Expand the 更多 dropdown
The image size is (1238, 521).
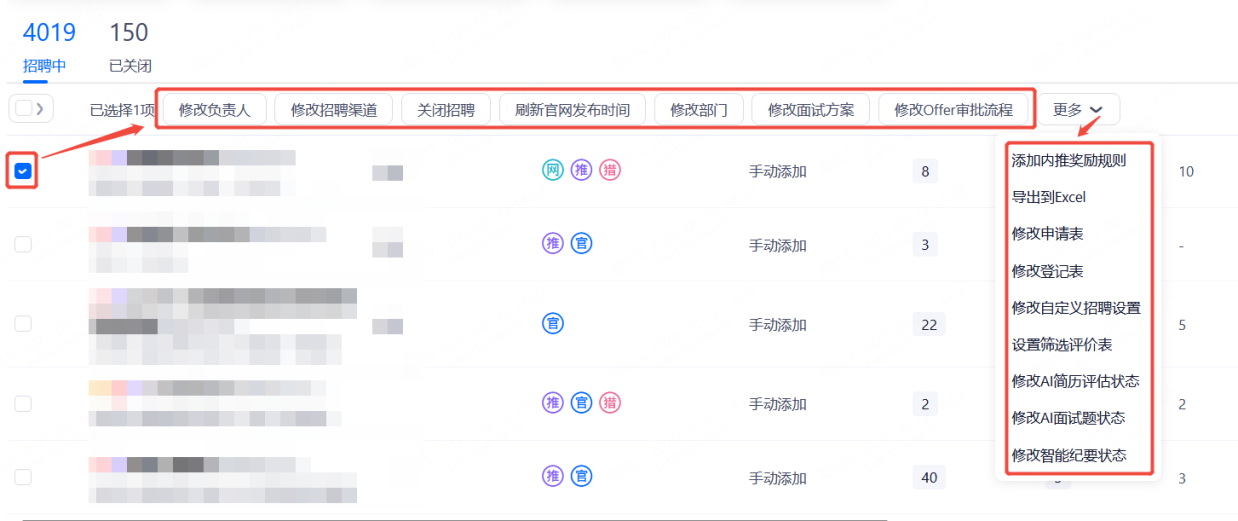tap(1078, 110)
